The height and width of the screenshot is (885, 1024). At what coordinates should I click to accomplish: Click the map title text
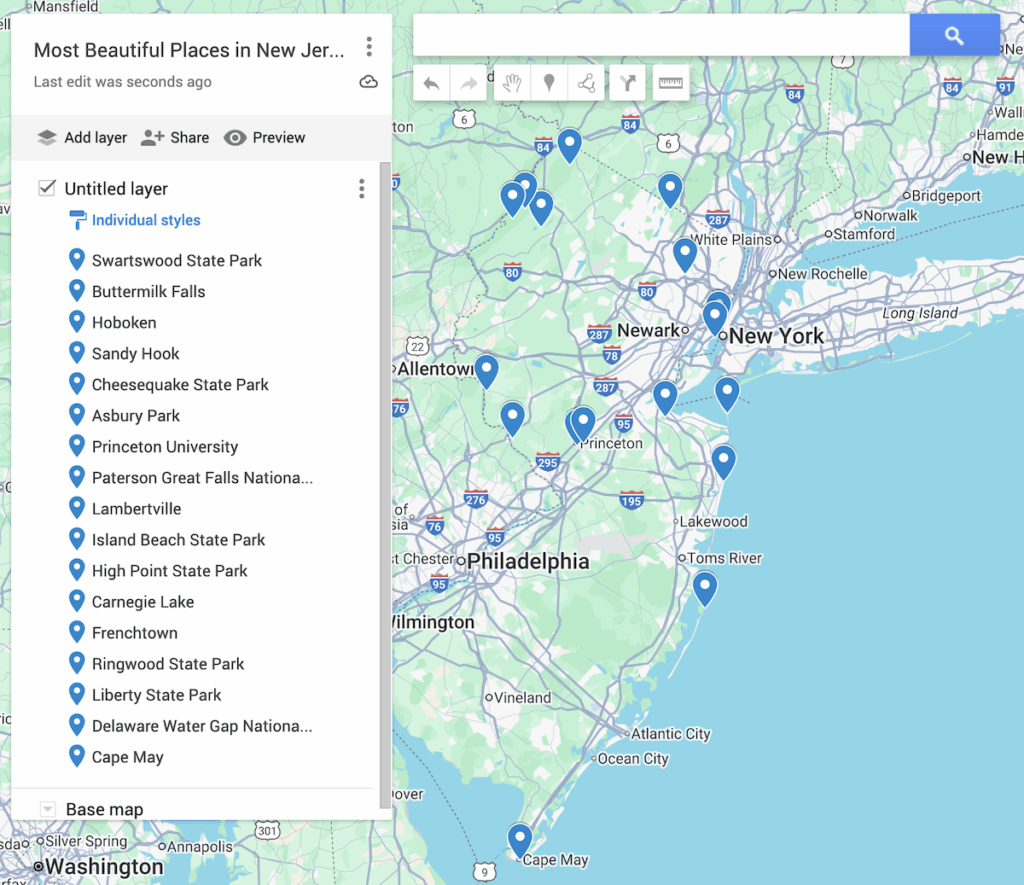coord(189,50)
